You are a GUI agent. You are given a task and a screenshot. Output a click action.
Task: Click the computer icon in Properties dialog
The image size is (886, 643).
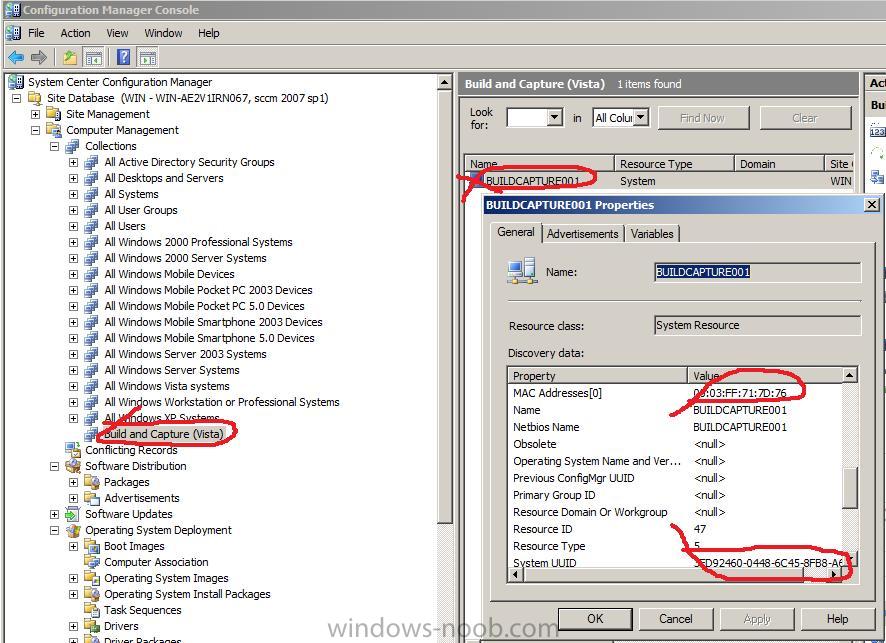point(522,271)
